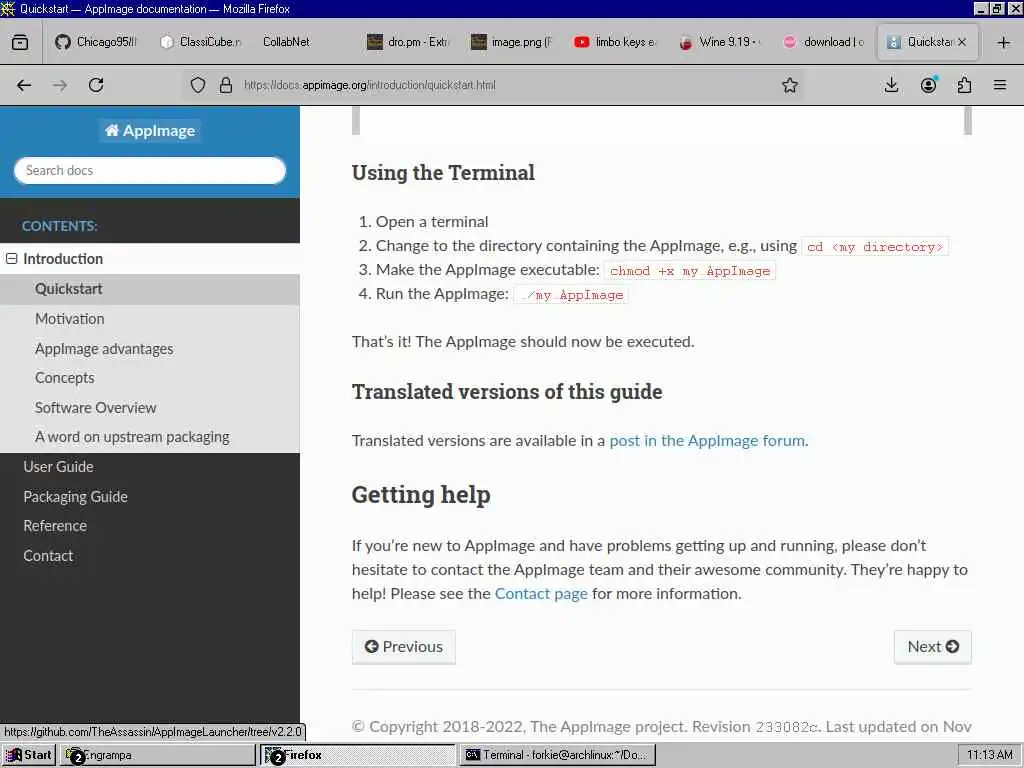1024x768 pixels.
Task: Click the Next page button
Action: pyautogui.click(x=933, y=647)
